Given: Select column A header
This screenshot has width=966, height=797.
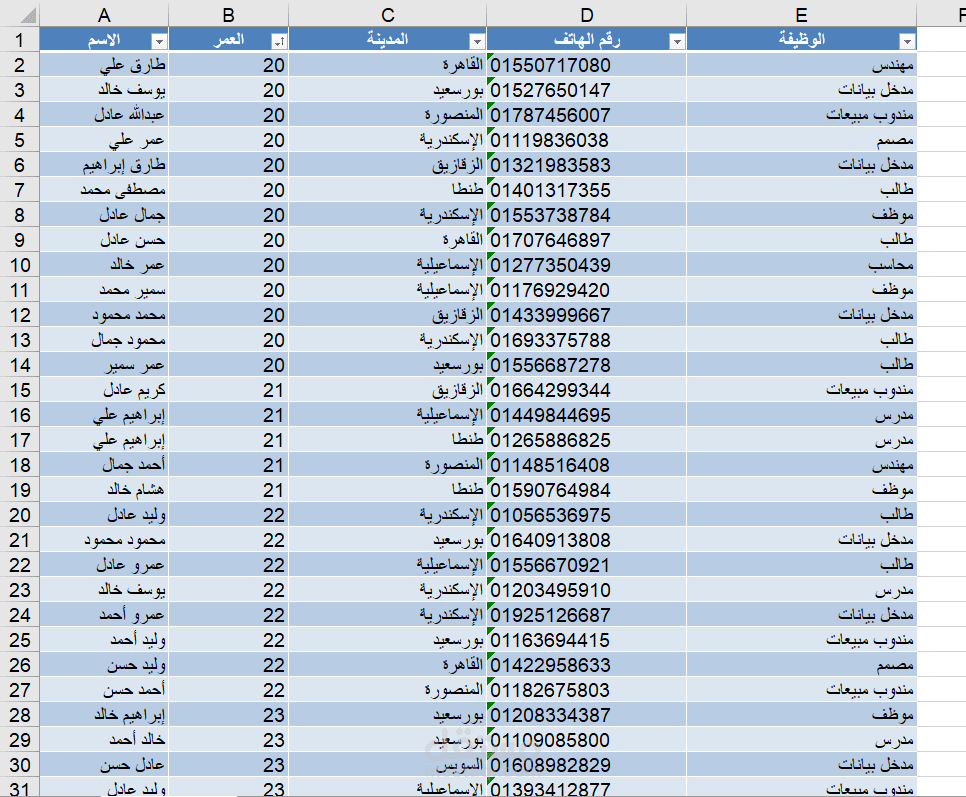Looking at the screenshot, I should point(104,15).
